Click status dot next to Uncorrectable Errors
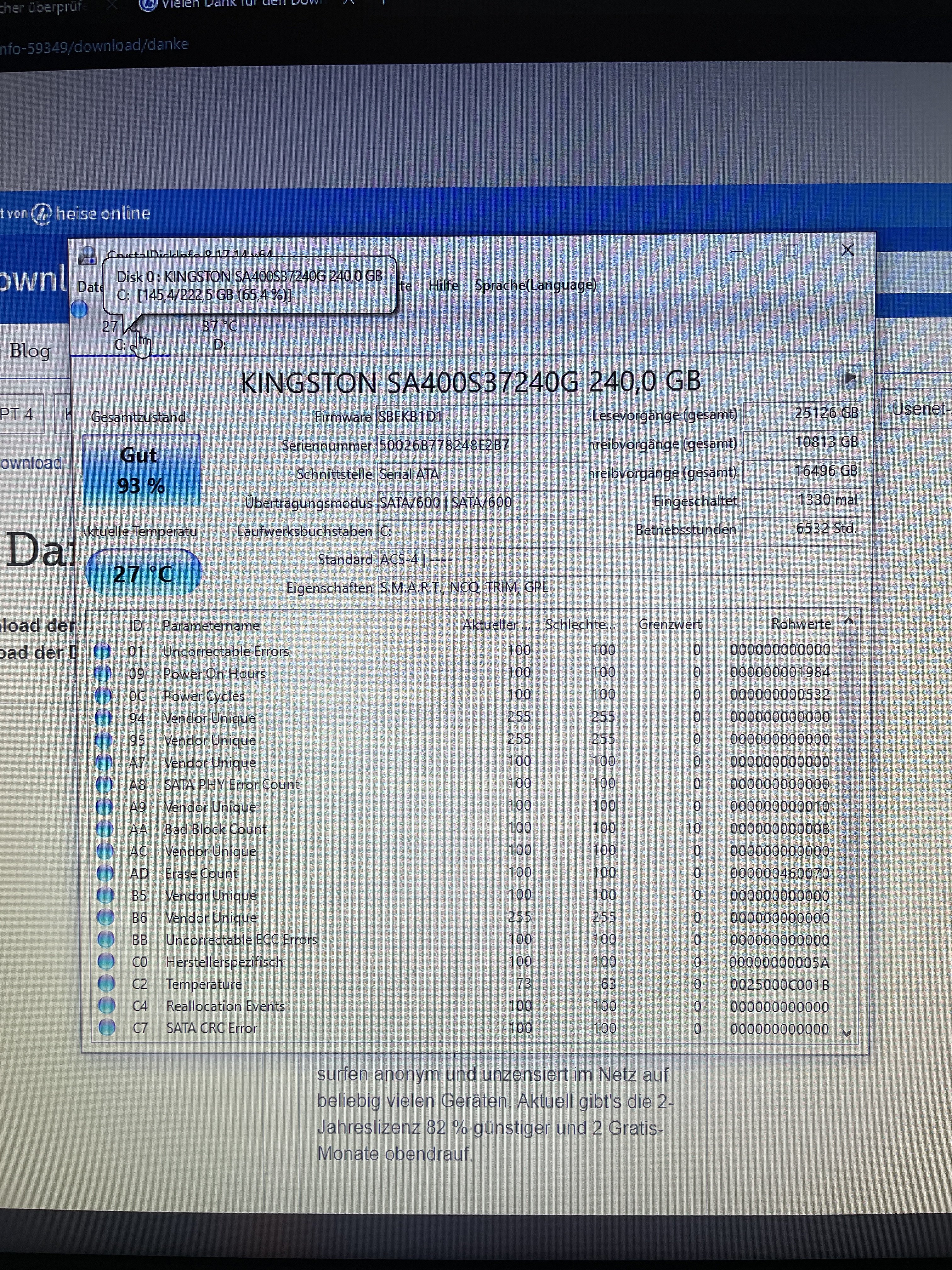The image size is (952, 1270). coord(102,650)
